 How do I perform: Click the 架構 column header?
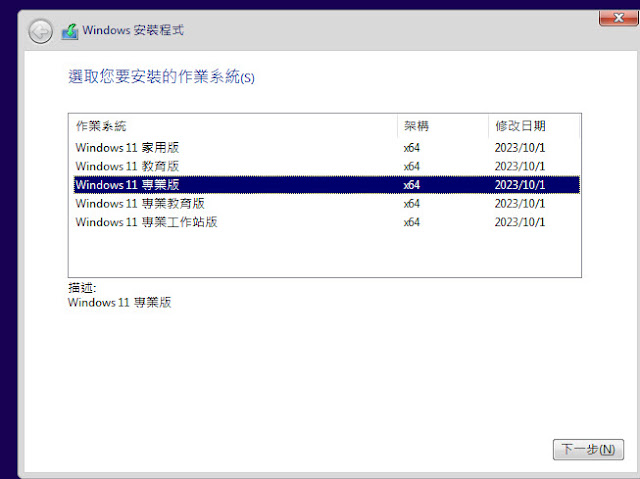[443, 126]
